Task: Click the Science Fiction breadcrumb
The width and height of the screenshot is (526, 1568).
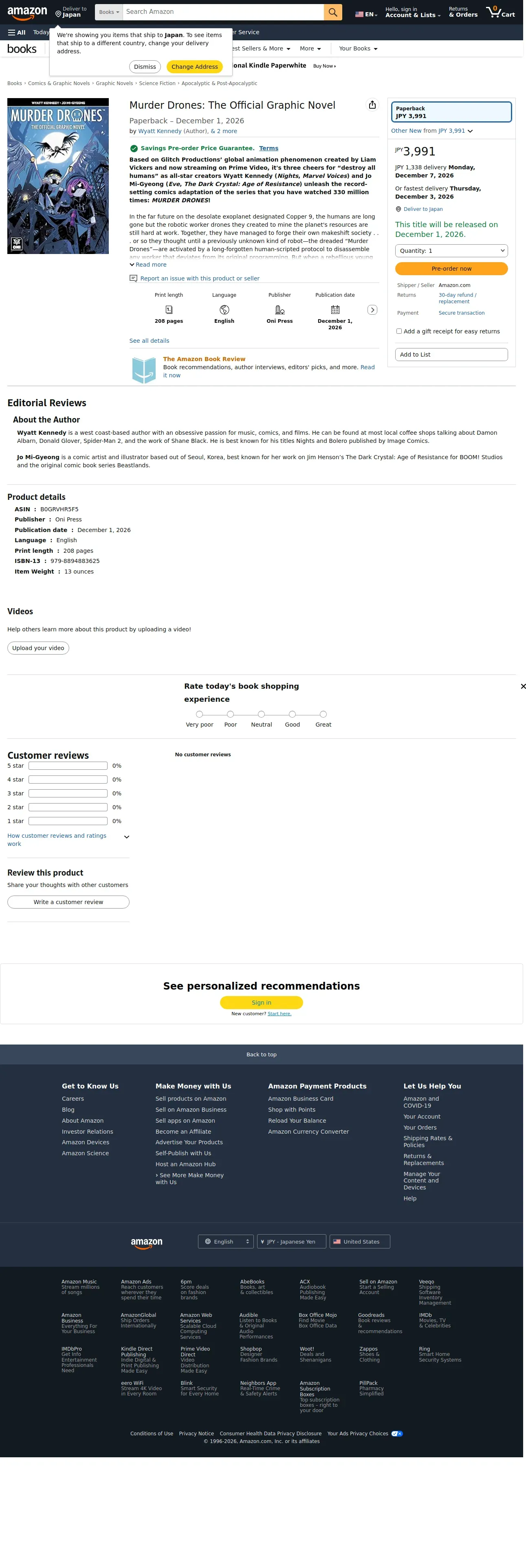Action: click(157, 83)
